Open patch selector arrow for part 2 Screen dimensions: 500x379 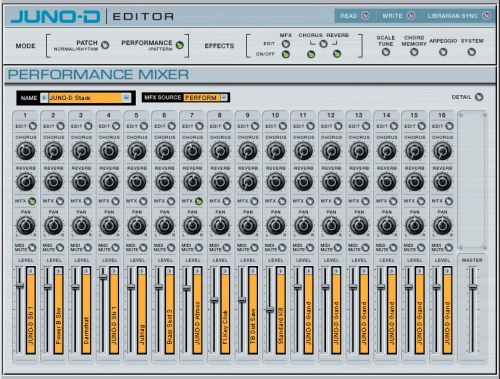[58, 271]
